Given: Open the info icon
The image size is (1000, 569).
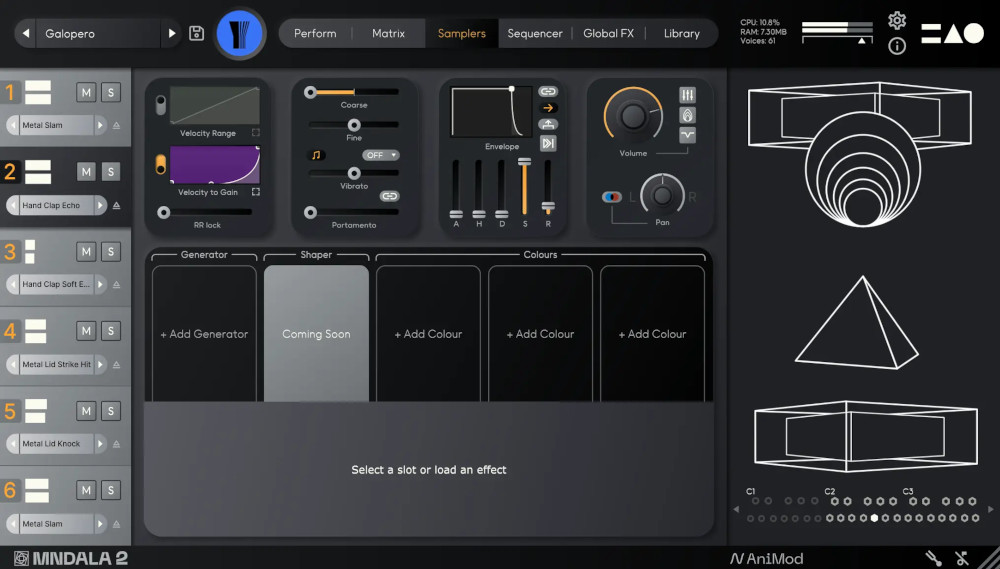Looking at the screenshot, I should tap(897, 46).
